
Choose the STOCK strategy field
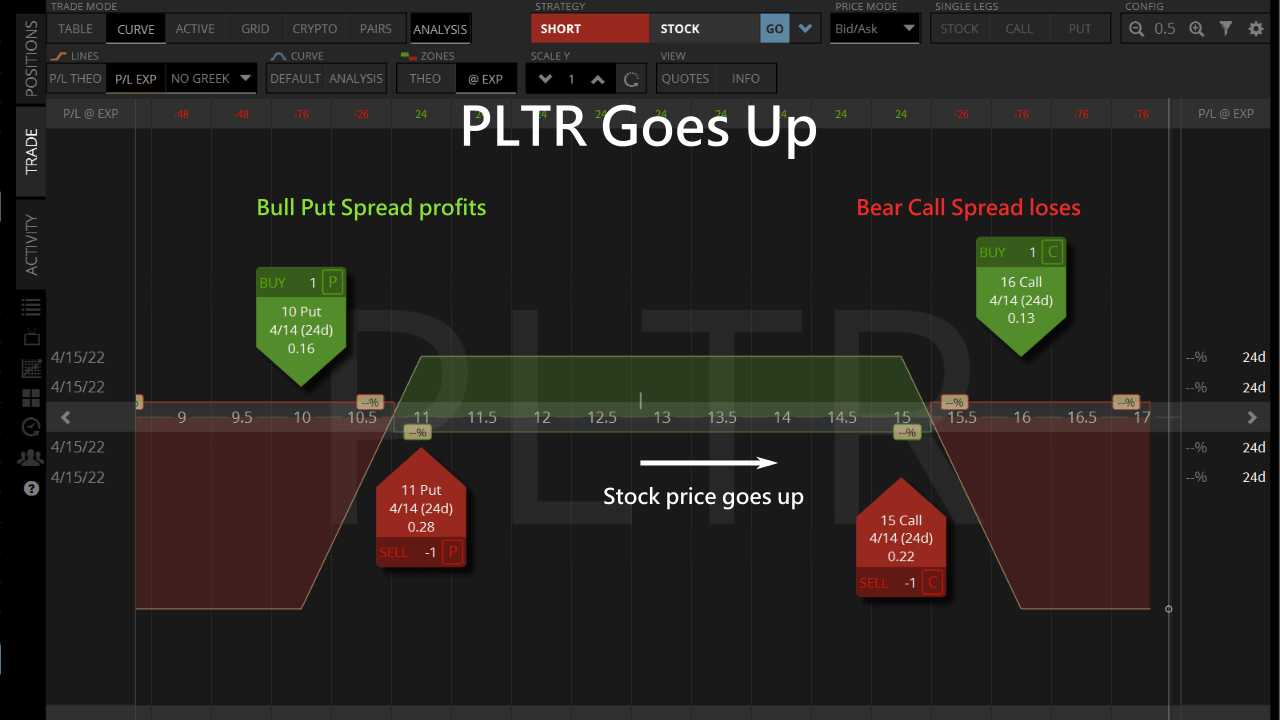coord(704,29)
